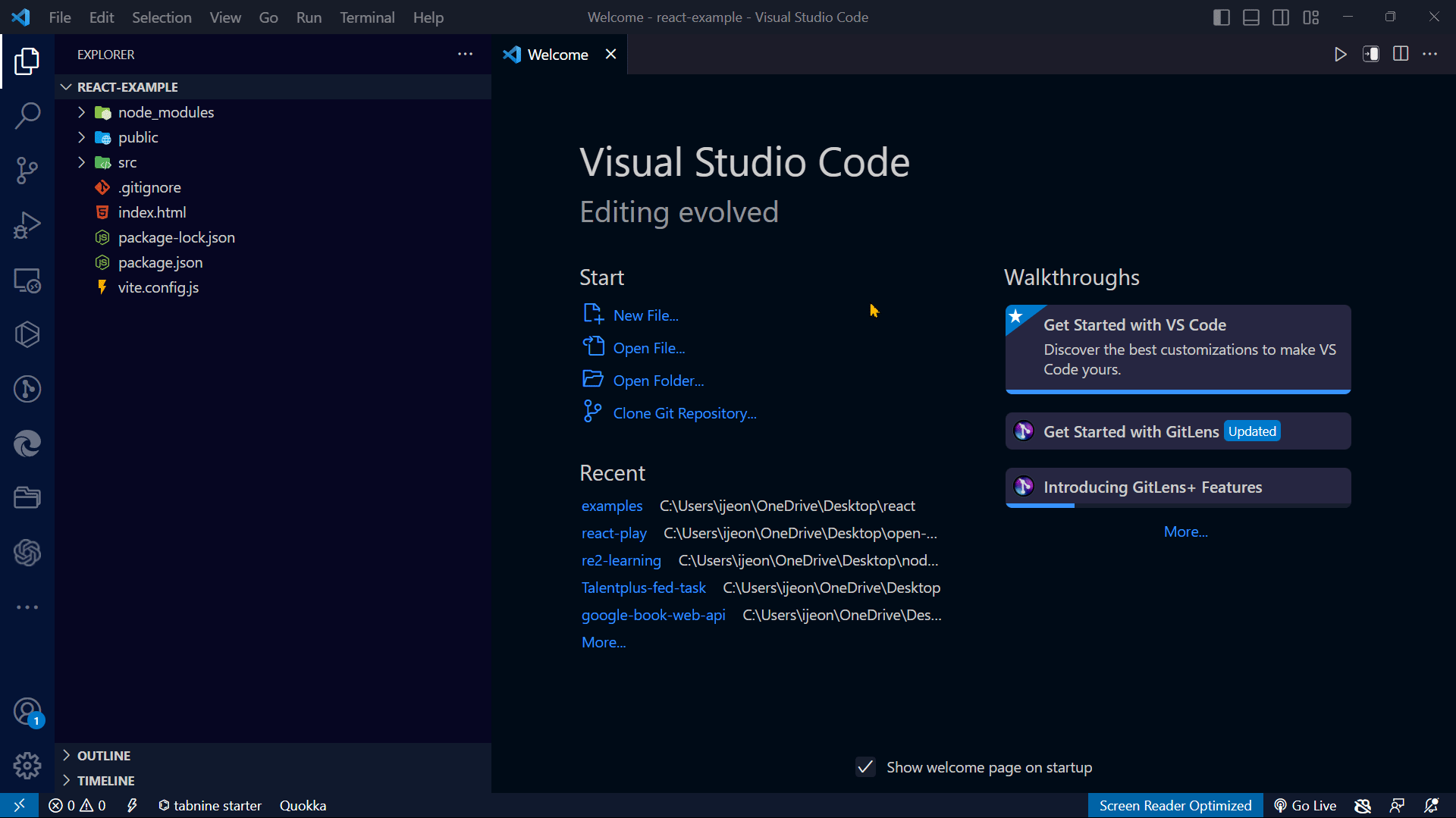Screen dimensions: 1456x818
Task: Open the Edge browser tools icon
Action: point(27,443)
